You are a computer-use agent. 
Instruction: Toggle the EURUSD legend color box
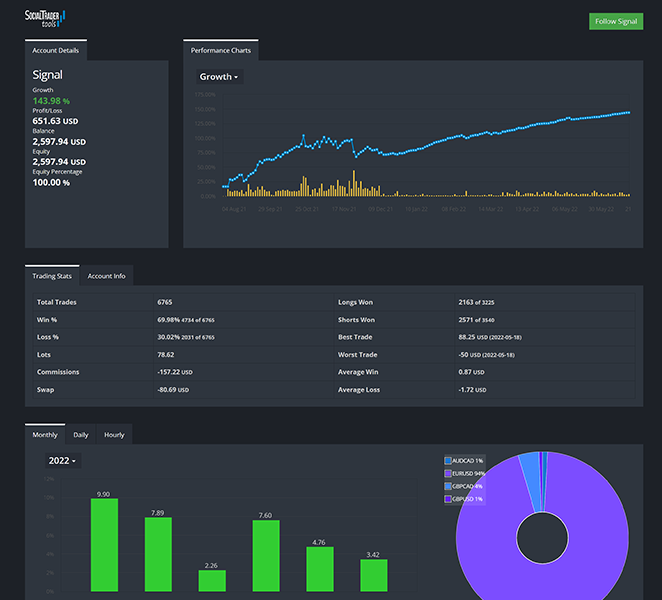point(448,473)
